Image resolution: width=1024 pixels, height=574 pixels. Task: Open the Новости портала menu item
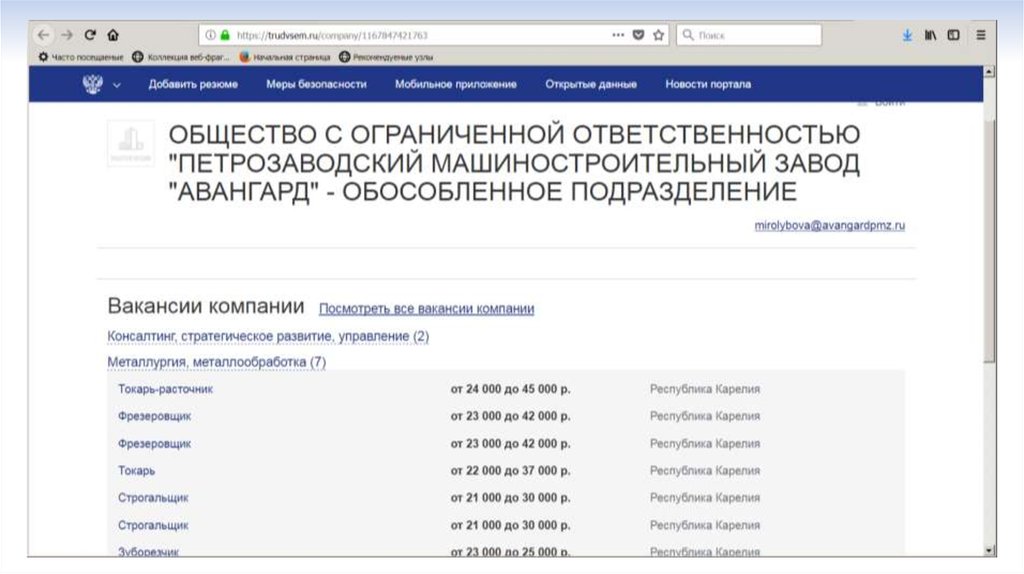[708, 85]
